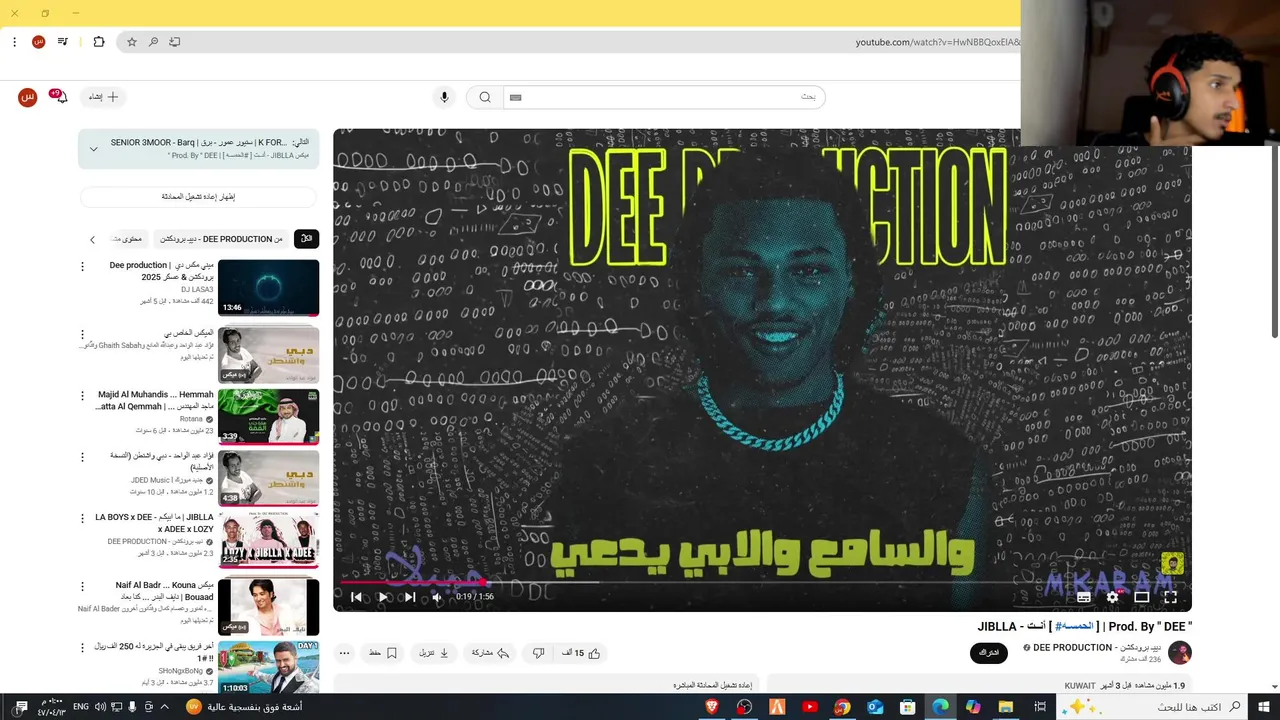Open File Explorer from the taskbar

click(1006, 707)
